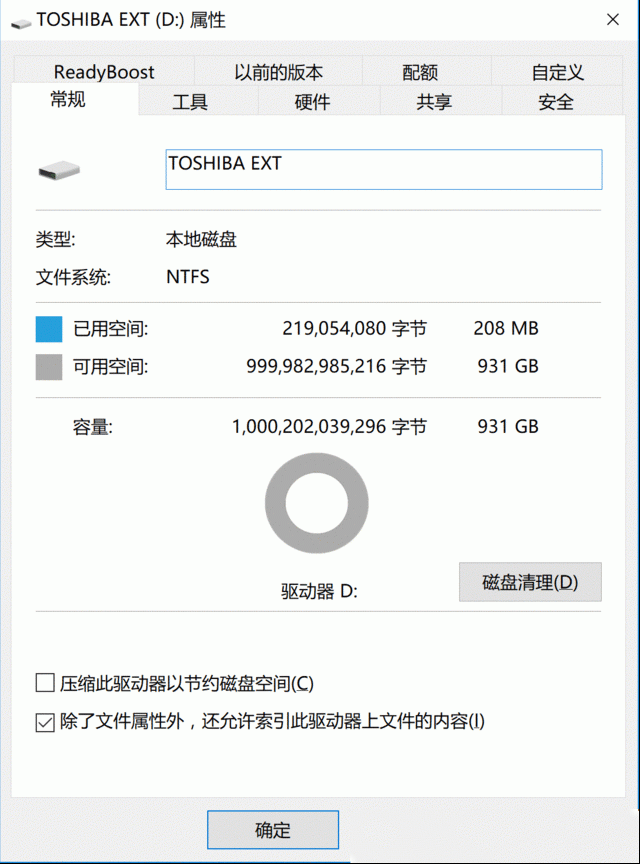Click the title bar drive icon
The width and height of the screenshot is (640, 864).
point(21,23)
